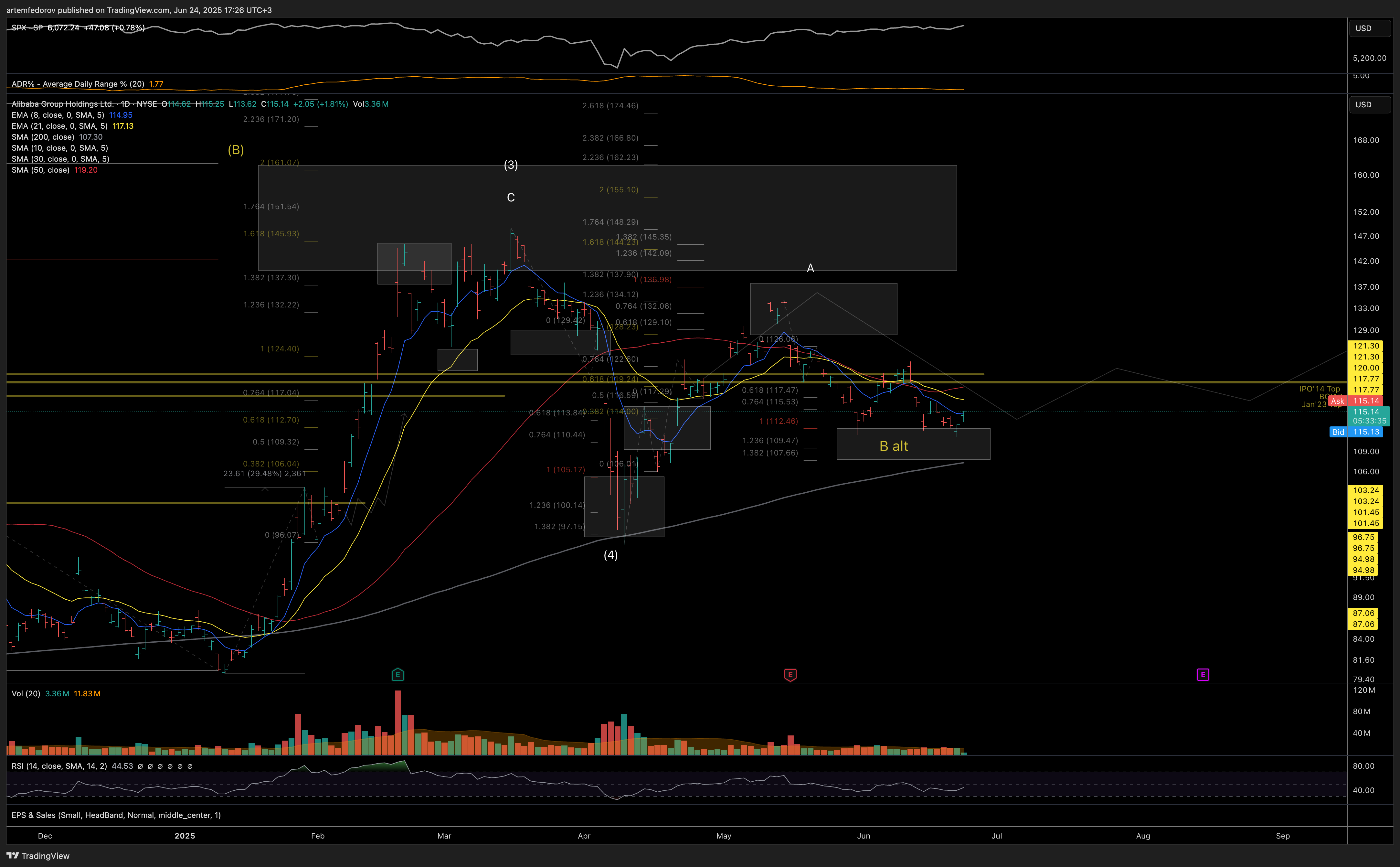Select the A wave label above the May box
This screenshot has width=1400, height=867.
click(810, 268)
